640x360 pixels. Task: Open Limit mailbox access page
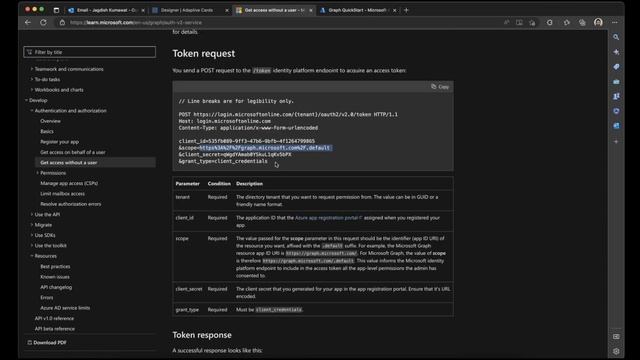pos(62,193)
